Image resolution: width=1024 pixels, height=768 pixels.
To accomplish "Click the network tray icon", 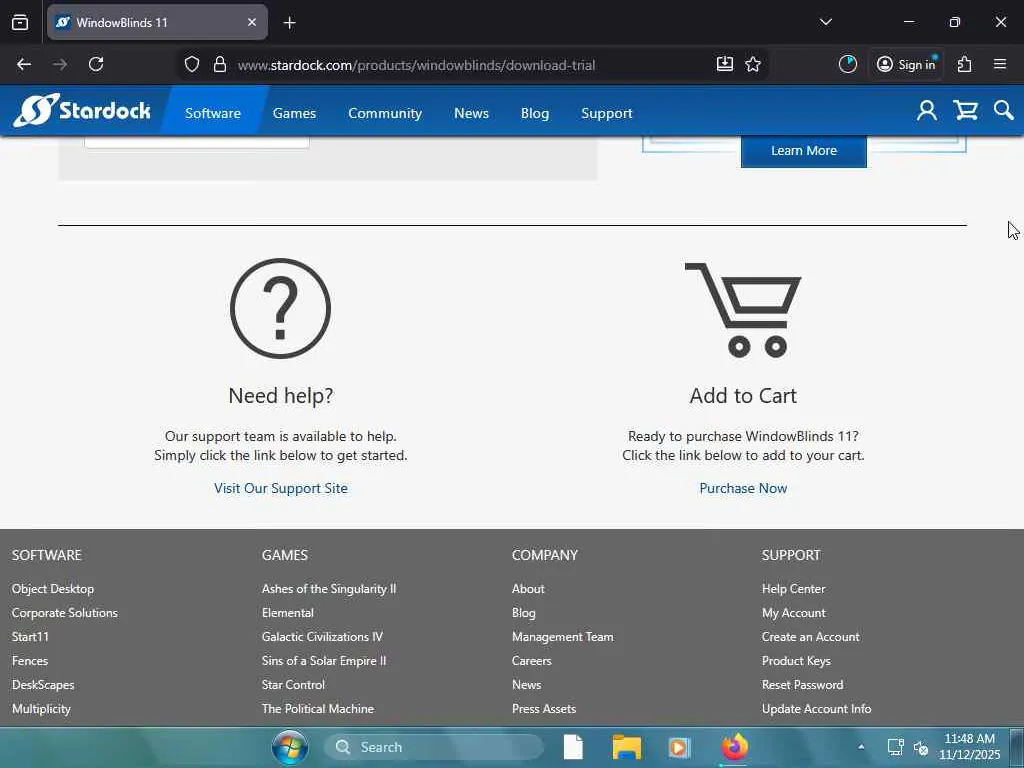I will pos(895,746).
